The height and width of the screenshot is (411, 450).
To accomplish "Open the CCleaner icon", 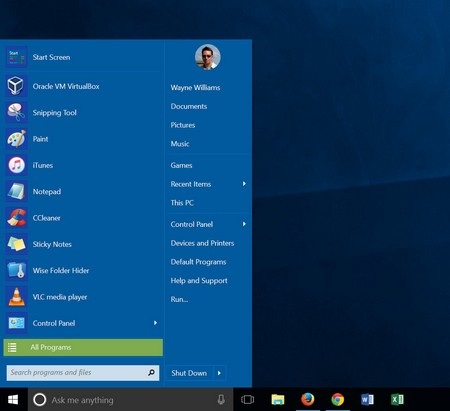I will click(x=16, y=218).
